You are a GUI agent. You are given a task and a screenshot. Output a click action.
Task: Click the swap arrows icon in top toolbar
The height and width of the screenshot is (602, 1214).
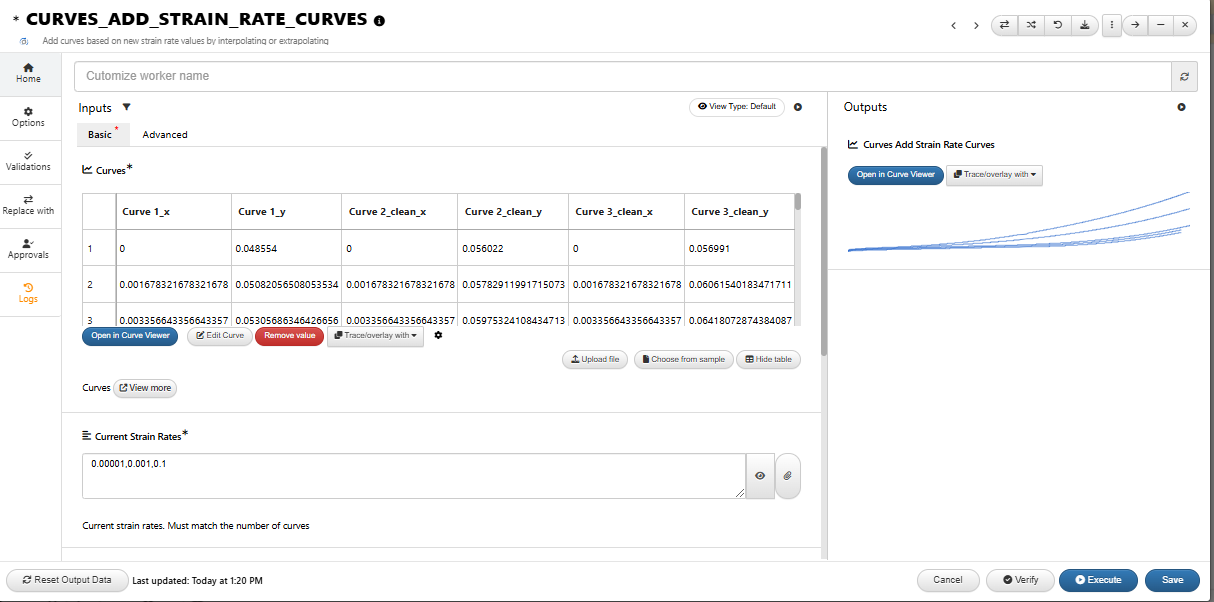(x=1005, y=25)
